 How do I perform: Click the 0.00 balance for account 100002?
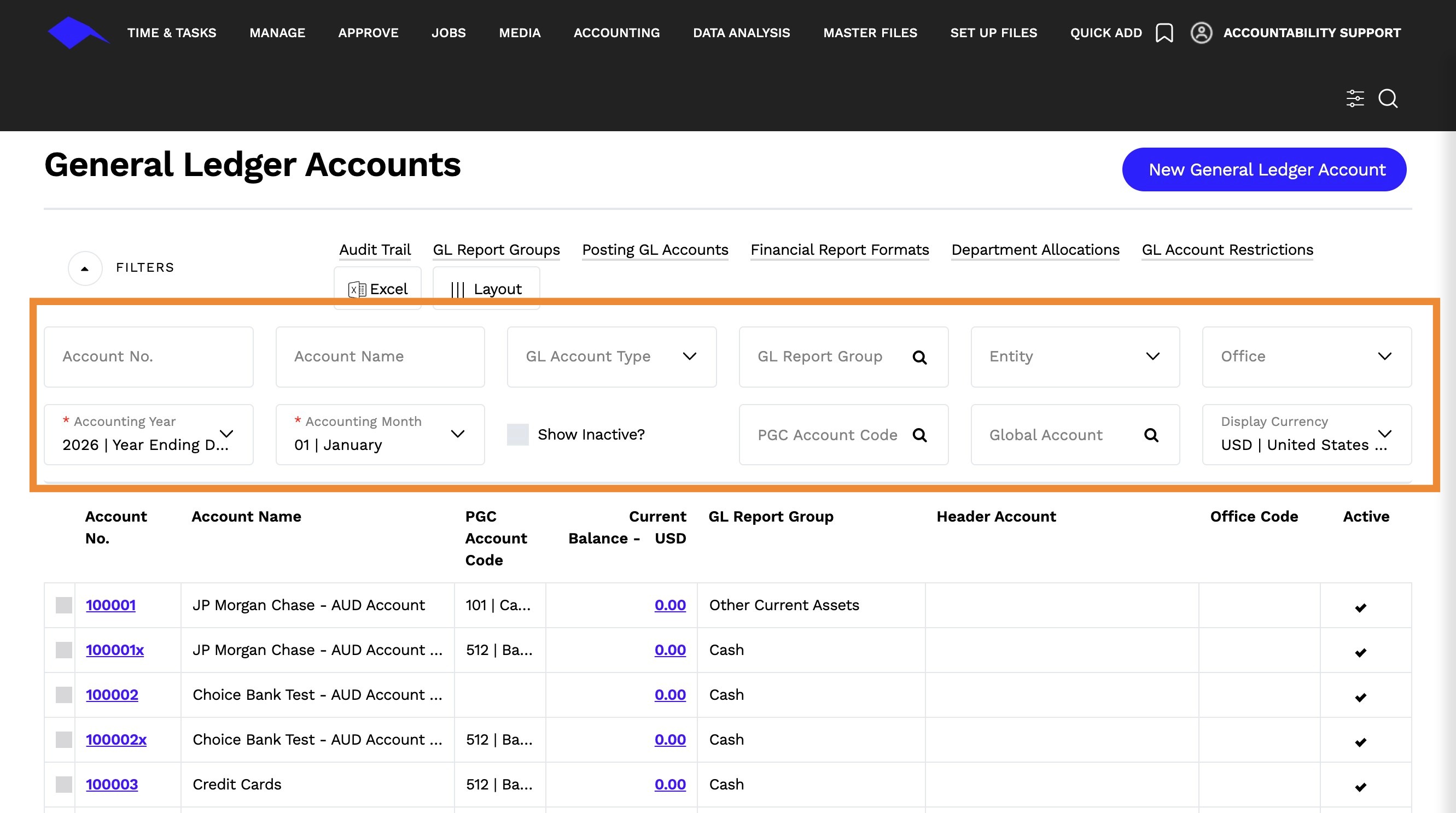(671, 695)
